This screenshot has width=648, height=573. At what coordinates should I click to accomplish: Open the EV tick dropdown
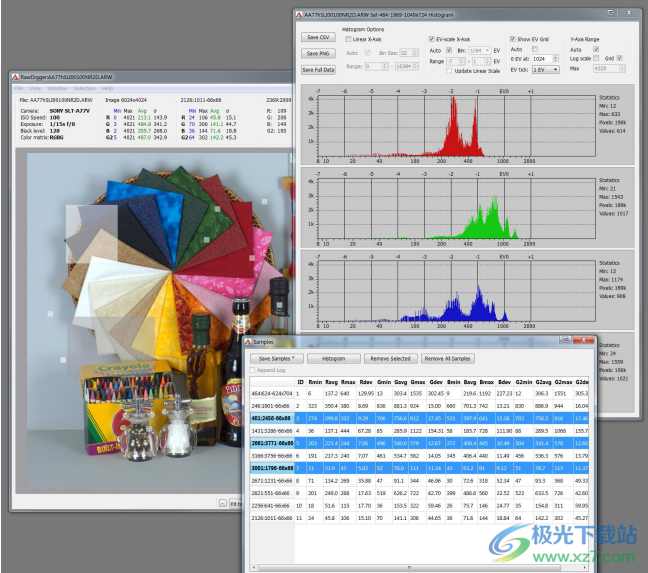(546, 70)
